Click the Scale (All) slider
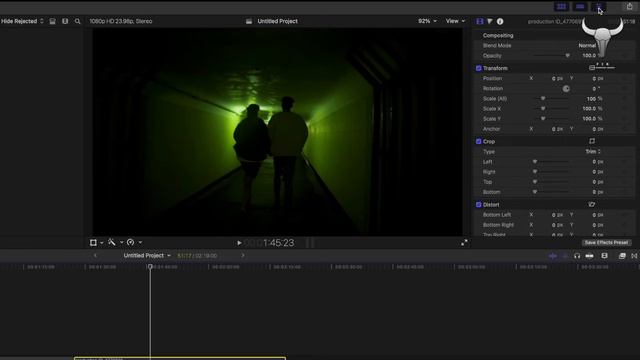Screen dimensions: 640x360 (552, 99)
